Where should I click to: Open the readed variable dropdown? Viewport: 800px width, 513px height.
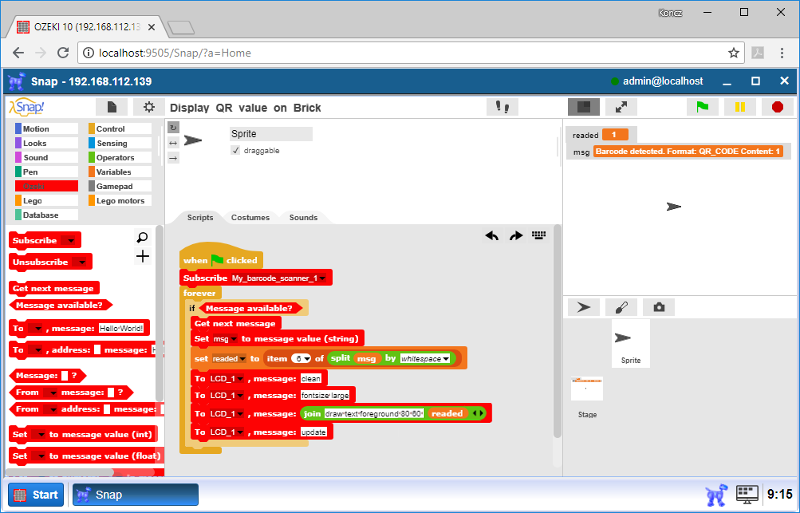242,359
